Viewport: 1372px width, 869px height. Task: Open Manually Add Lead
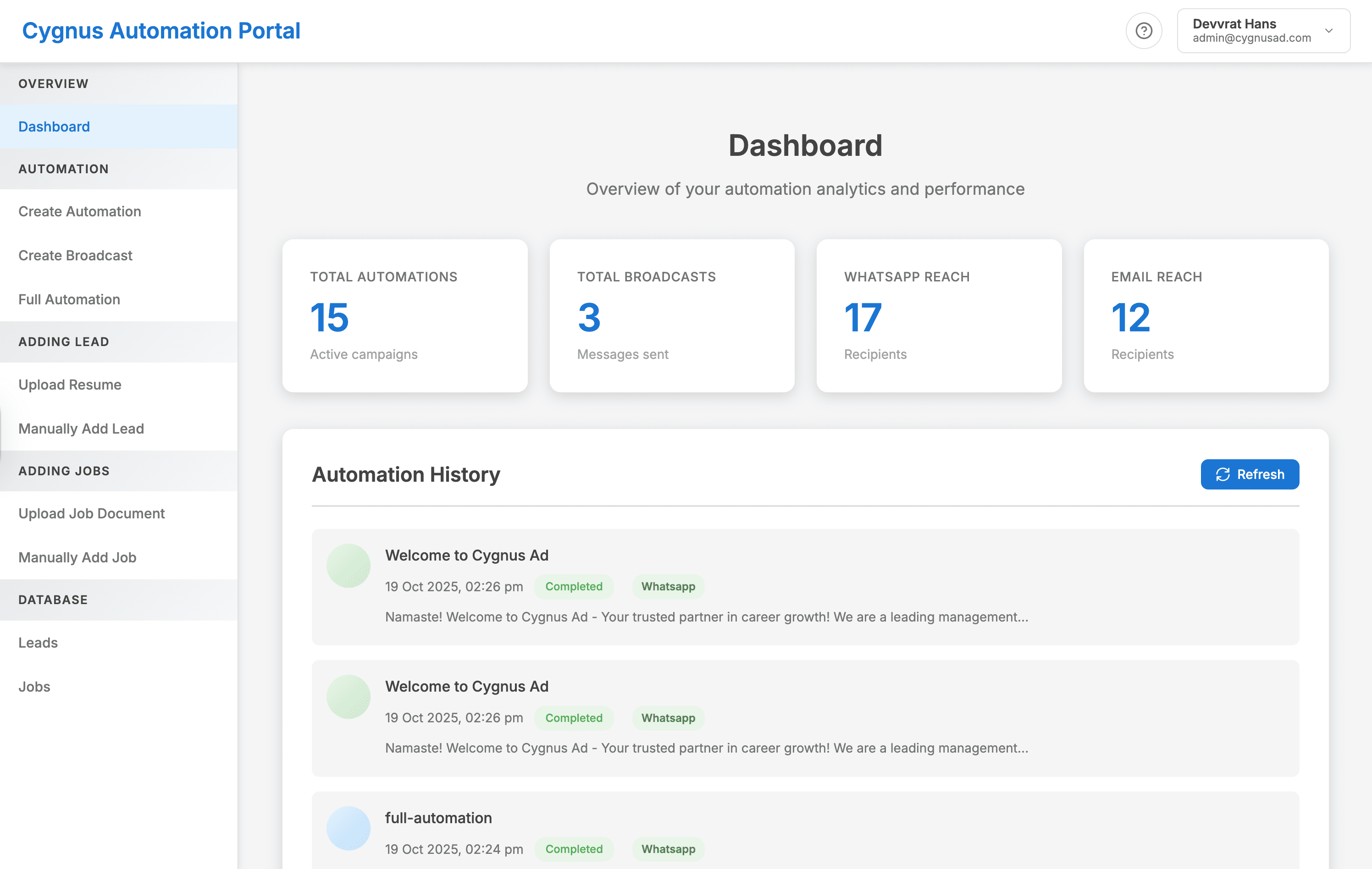click(x=81, y=428)
